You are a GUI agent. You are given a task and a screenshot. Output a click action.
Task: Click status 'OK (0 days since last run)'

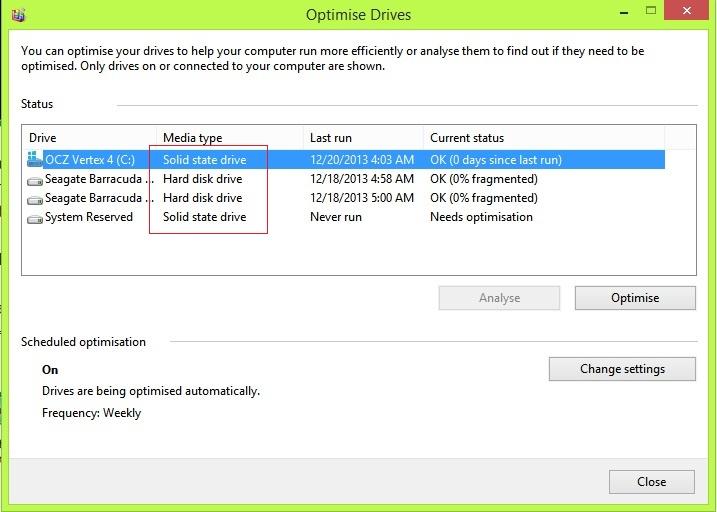(x=496, y=160)
